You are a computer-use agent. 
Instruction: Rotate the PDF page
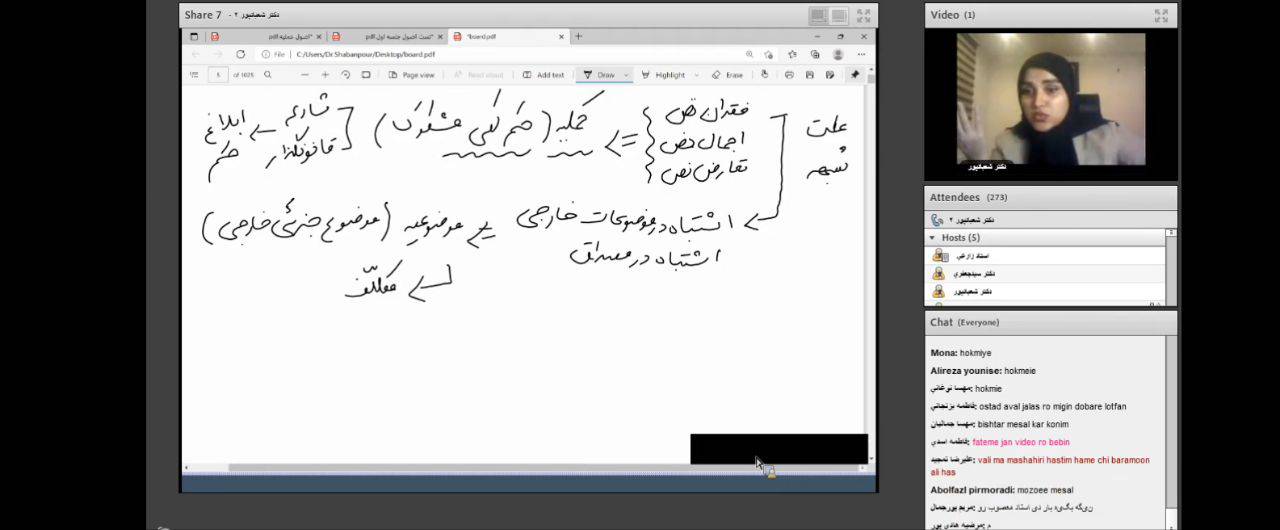pos(346,75)
